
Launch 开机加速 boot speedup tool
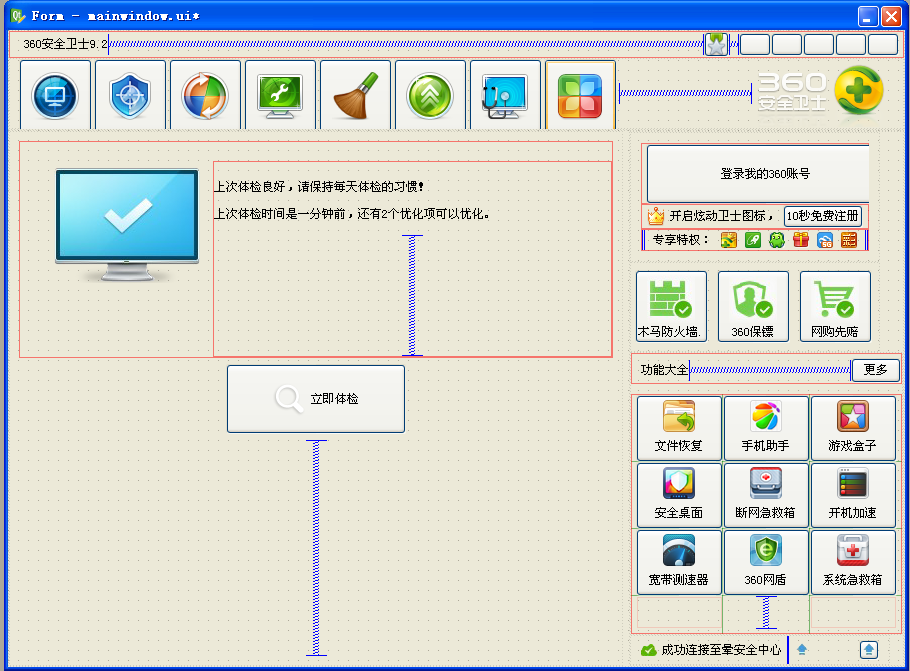(x=853, y=495)
